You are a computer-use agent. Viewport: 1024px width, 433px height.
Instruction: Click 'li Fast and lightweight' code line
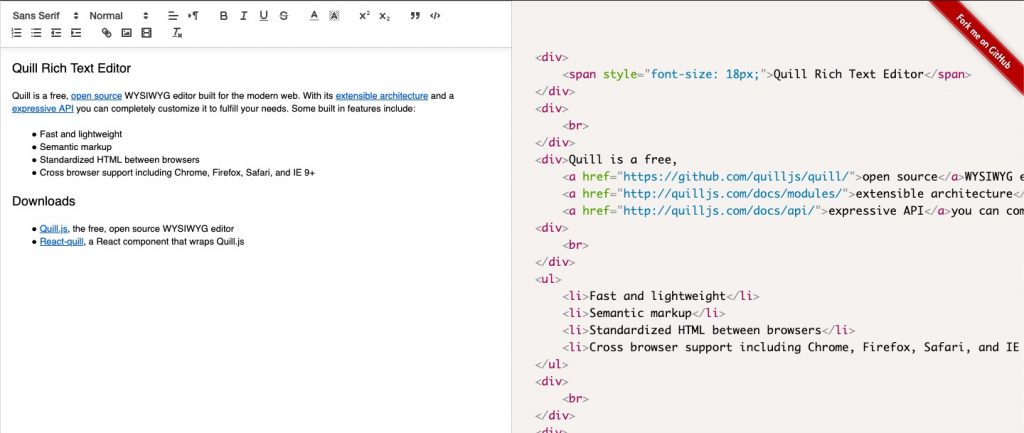point(660,296)
